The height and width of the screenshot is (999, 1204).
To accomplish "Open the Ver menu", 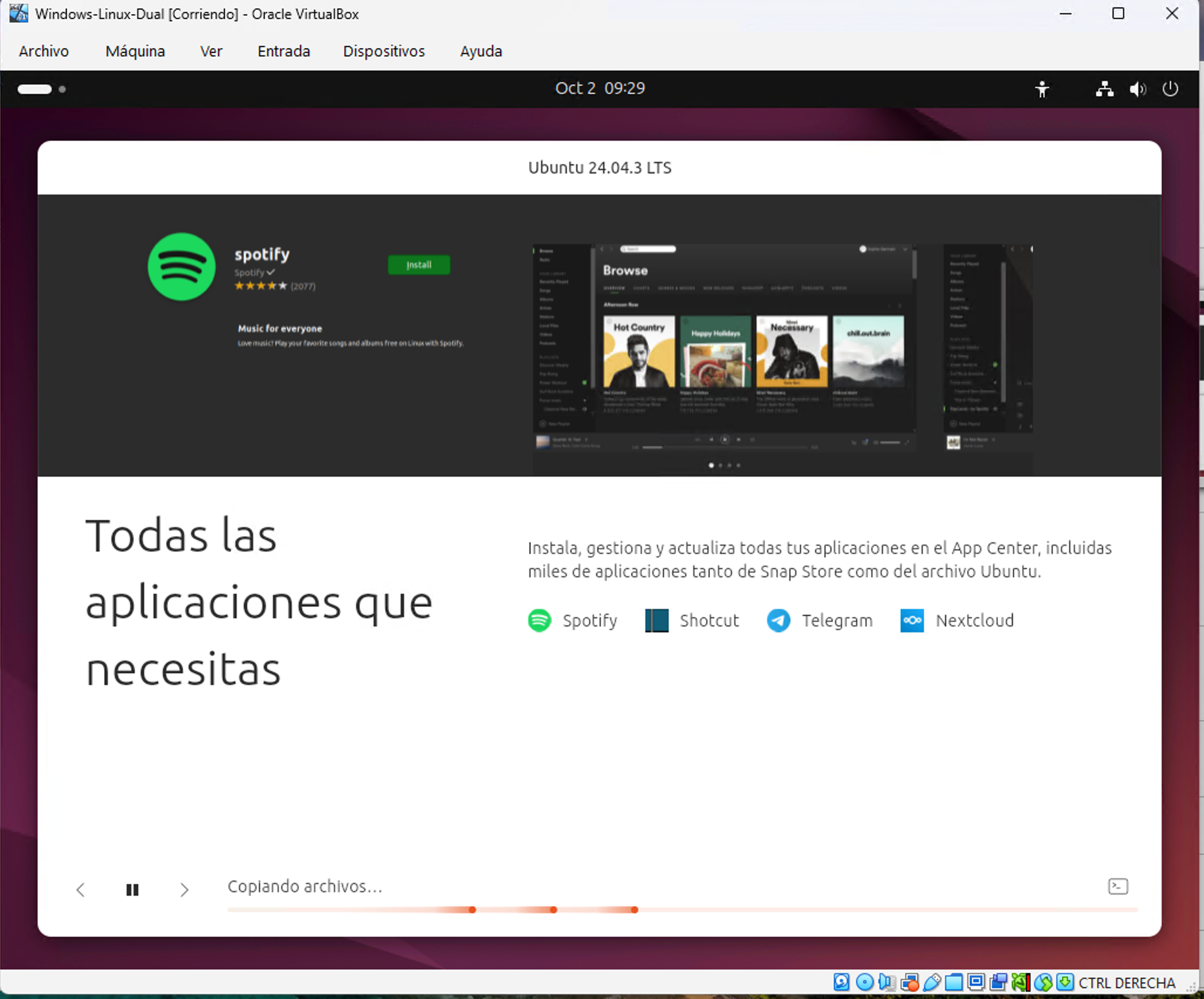I will tap(211, 52).
